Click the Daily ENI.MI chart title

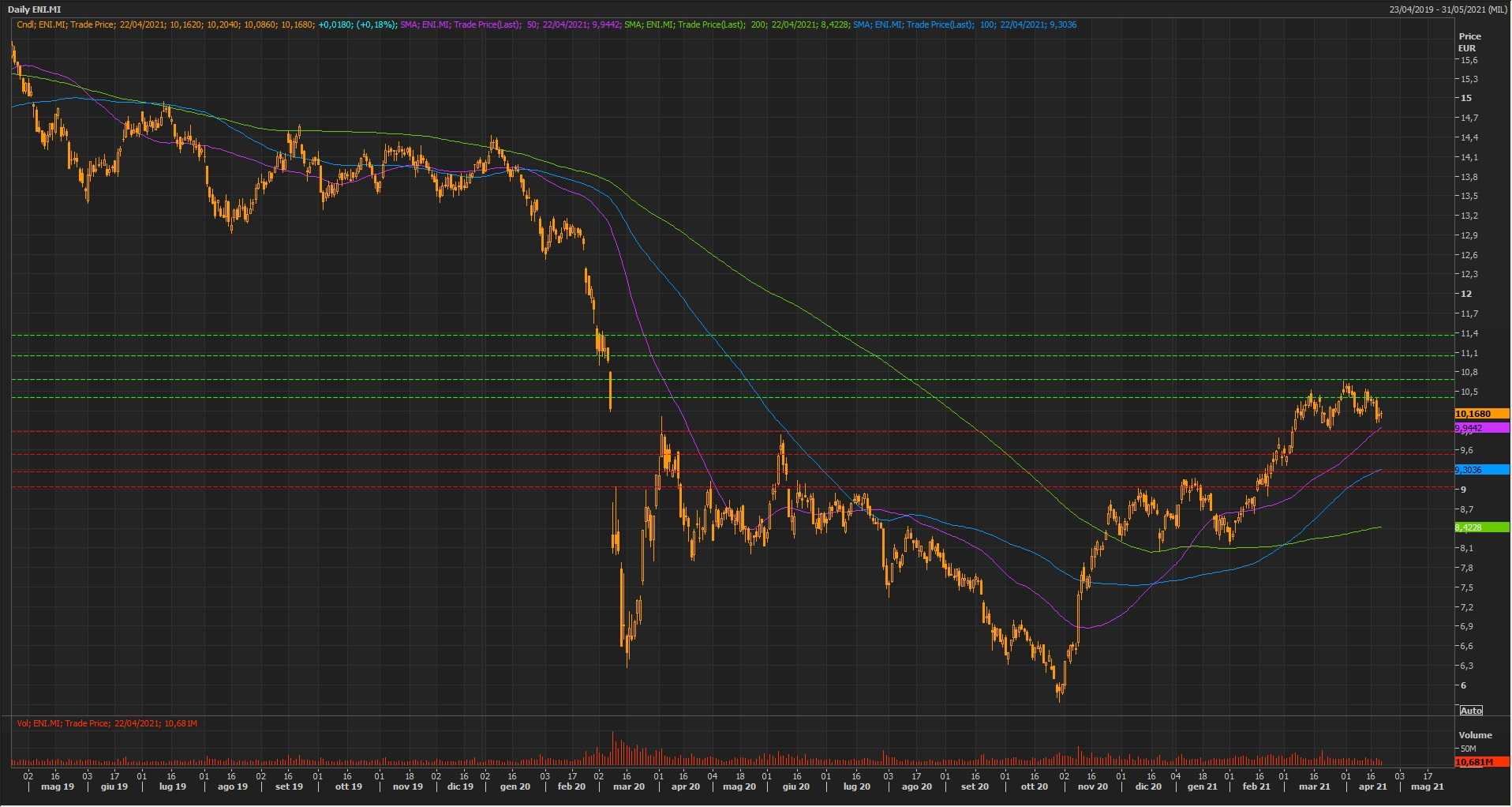34,9
